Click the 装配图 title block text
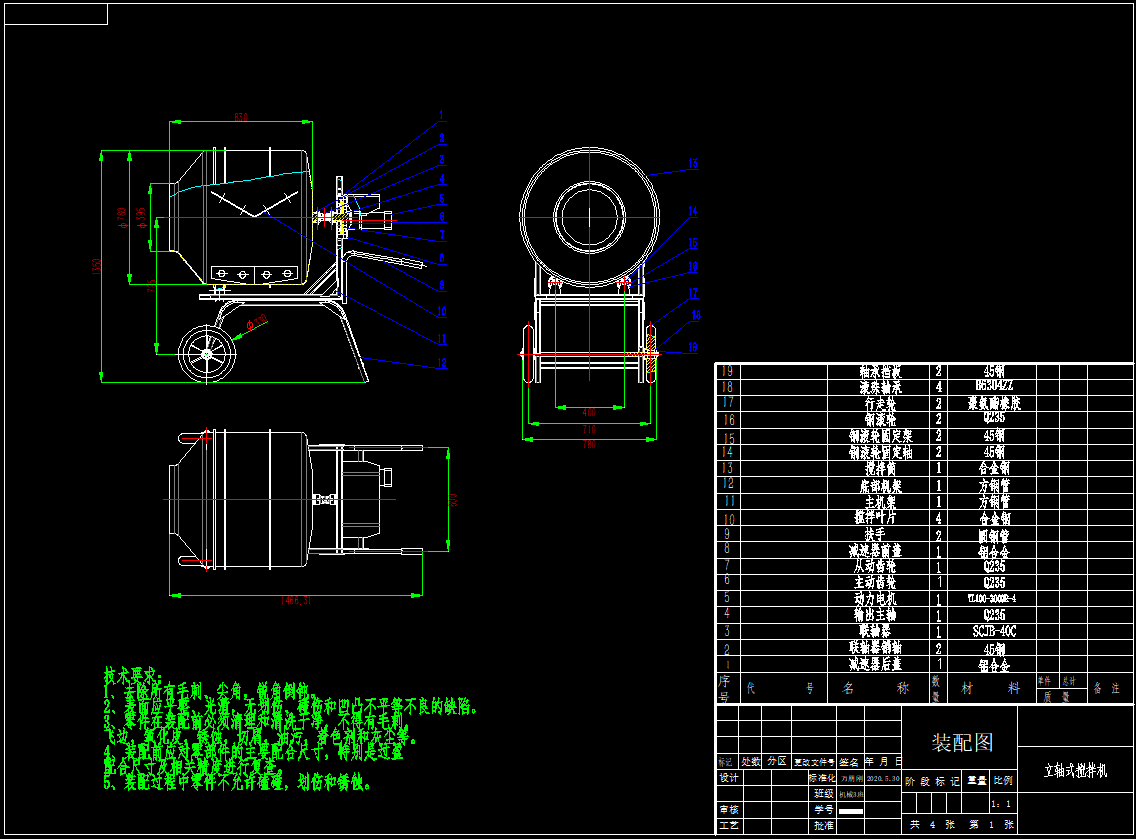The height and width of the screenshot is (839, 1136). pos(961,743)
